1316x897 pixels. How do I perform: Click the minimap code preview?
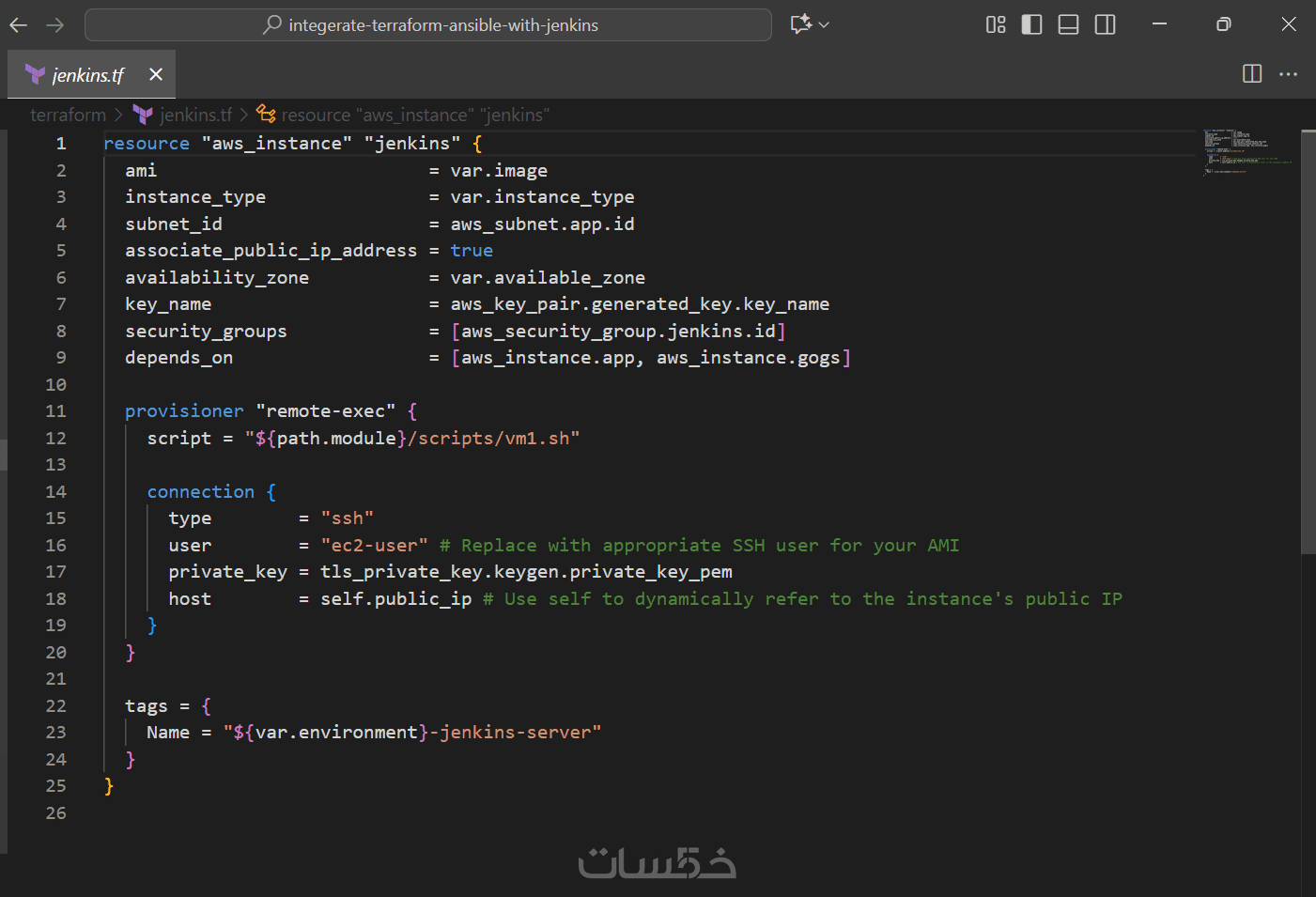[1247, 152]
